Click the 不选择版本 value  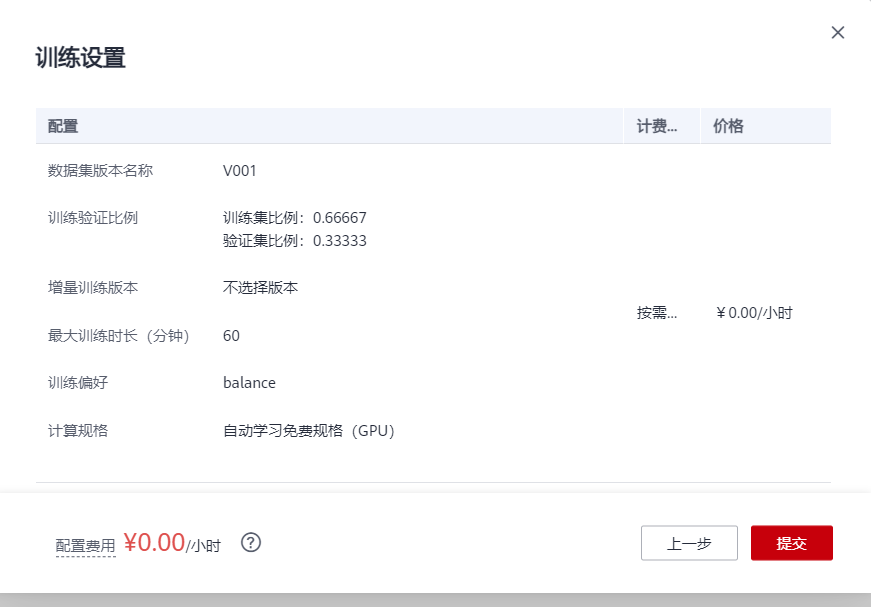point(260,287)
